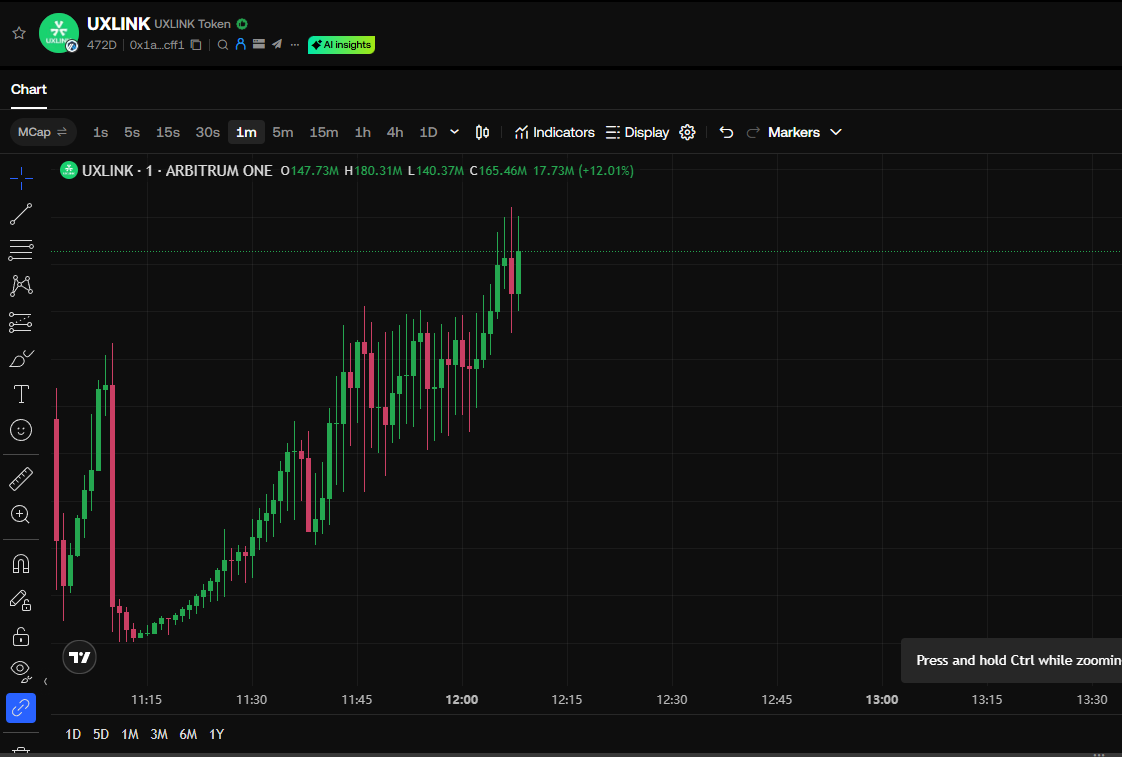Image resolution: width=1122 pixels, height=757 pixels.
Task: Open chart settings gear
Action: [687, 132]
